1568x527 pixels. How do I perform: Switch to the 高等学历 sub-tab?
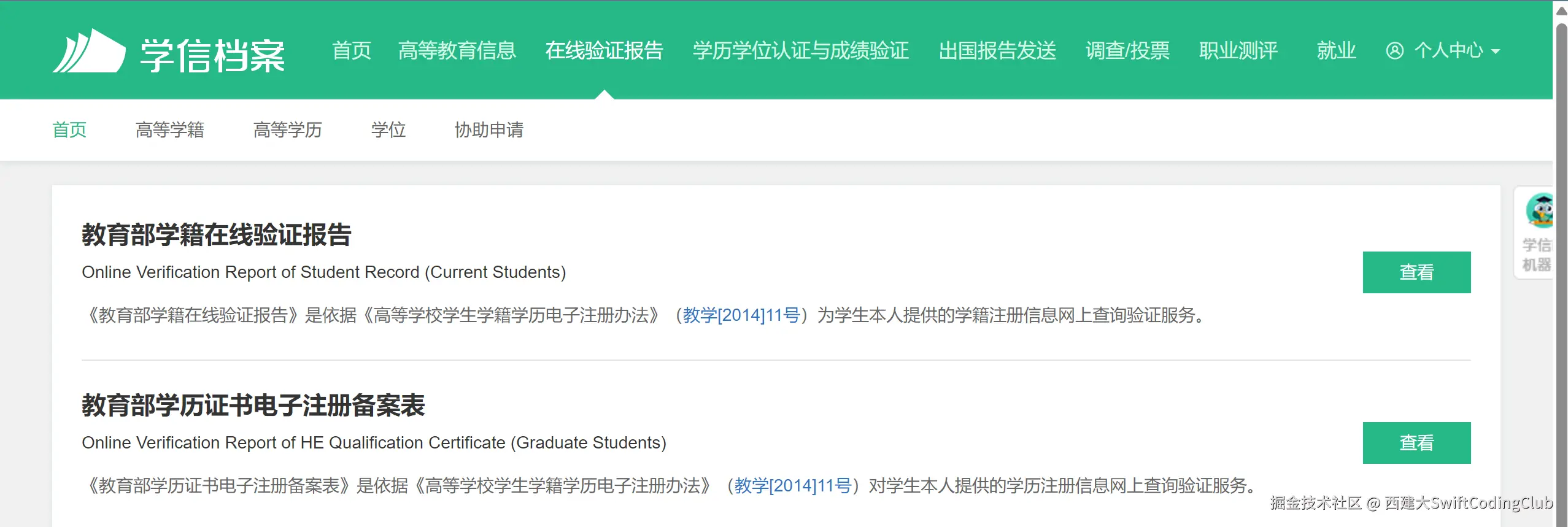click(288, 130)
